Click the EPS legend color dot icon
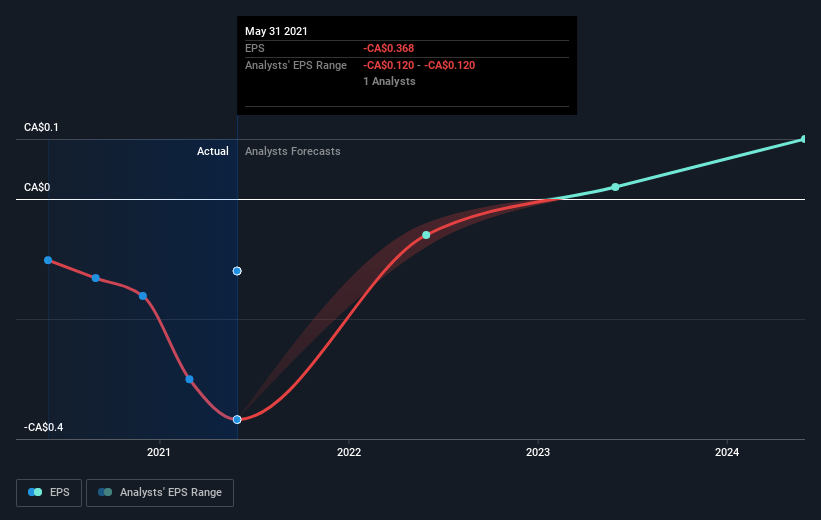Viewport: 821px width, 520px height. [x=35, y=492]
